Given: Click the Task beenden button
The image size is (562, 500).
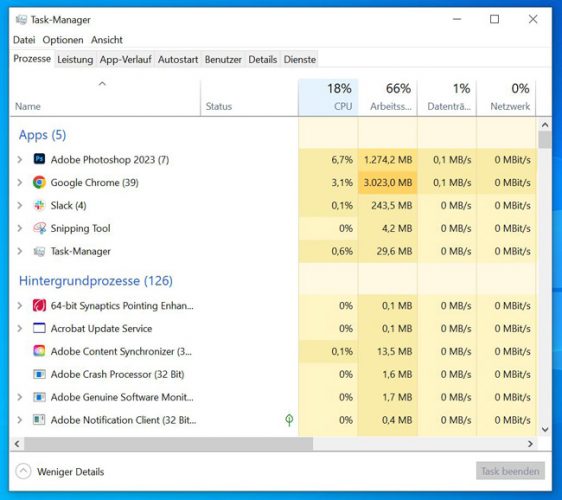Looking at the screenshot, I should pos(510,471).
